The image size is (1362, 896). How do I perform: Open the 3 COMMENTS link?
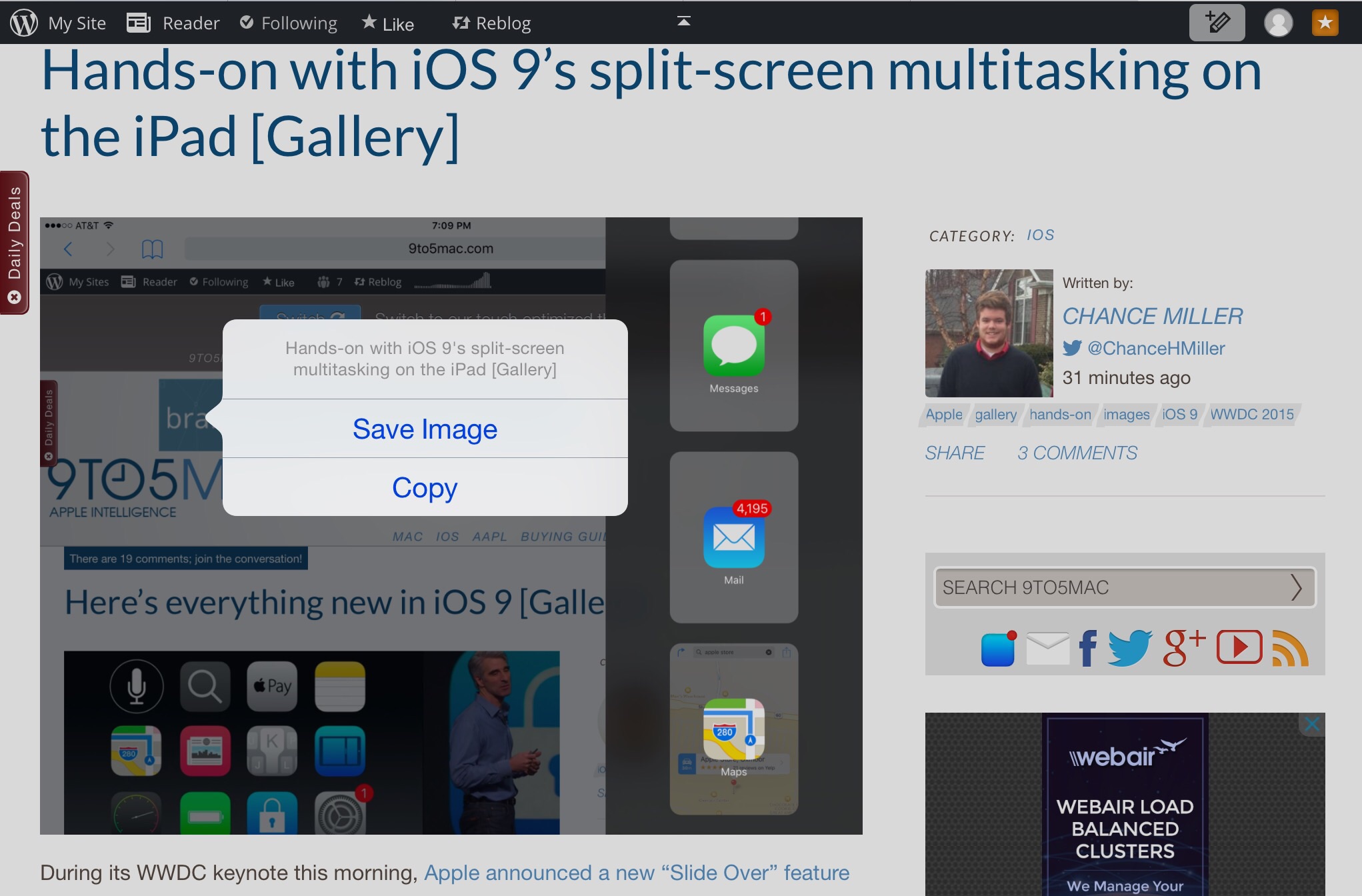1077,453
